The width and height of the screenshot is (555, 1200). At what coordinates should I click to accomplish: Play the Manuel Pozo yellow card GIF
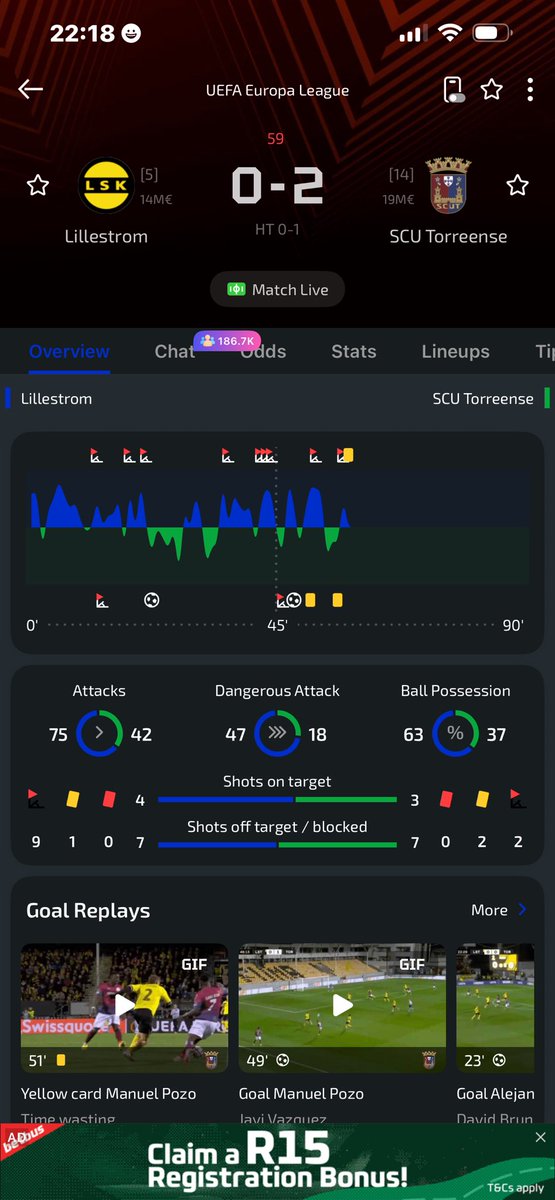(124, 1005)
